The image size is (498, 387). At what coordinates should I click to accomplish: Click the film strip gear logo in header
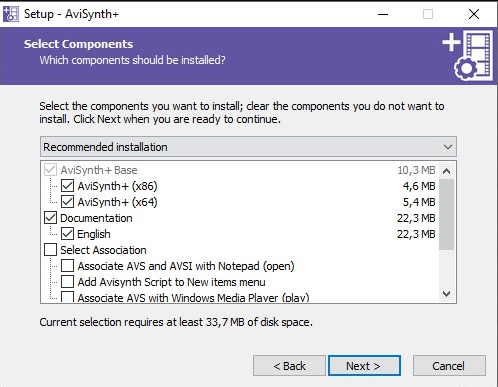pyautogui.click(x=468, y=55)
